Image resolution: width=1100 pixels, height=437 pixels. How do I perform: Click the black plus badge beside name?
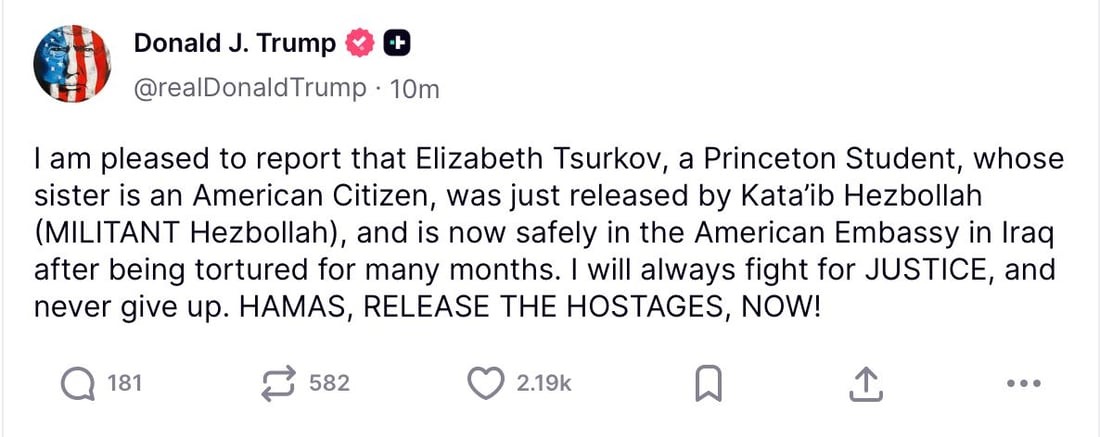(x=397, y=43)
